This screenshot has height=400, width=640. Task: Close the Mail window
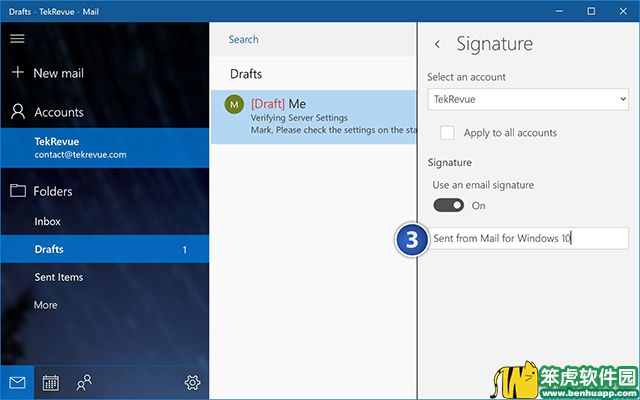[x=623, y=11]
